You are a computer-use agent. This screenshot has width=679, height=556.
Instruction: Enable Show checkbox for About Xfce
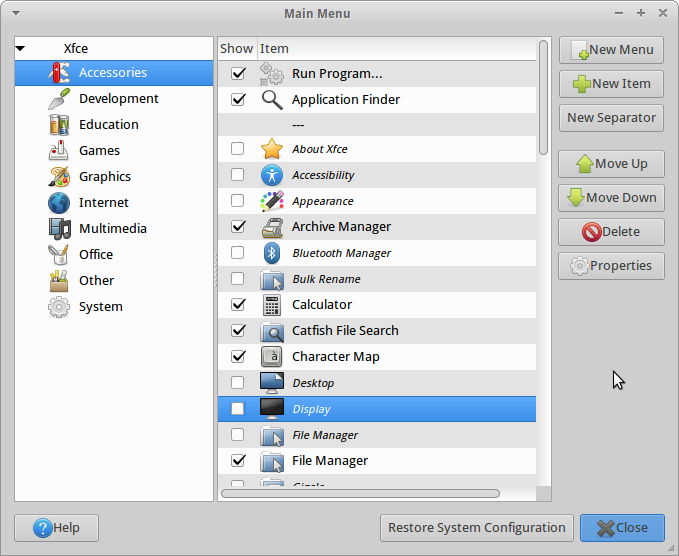point(237,149)
